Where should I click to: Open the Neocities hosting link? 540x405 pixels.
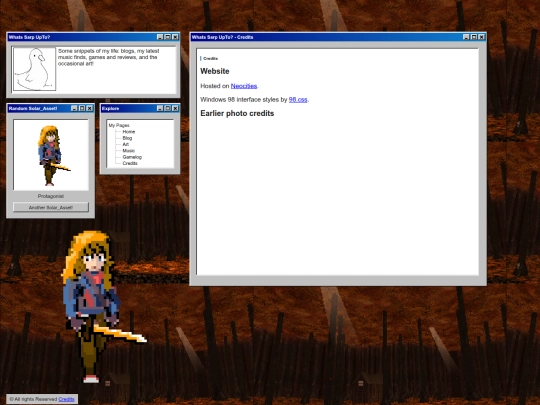pos(244,86)
